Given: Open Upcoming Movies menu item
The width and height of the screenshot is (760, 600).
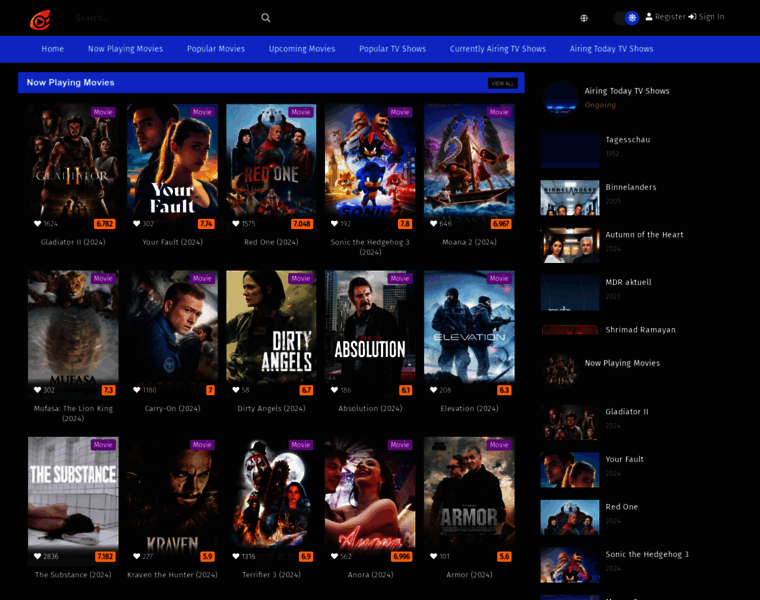Looking at the screenshot, I should [x=302, y=48].
